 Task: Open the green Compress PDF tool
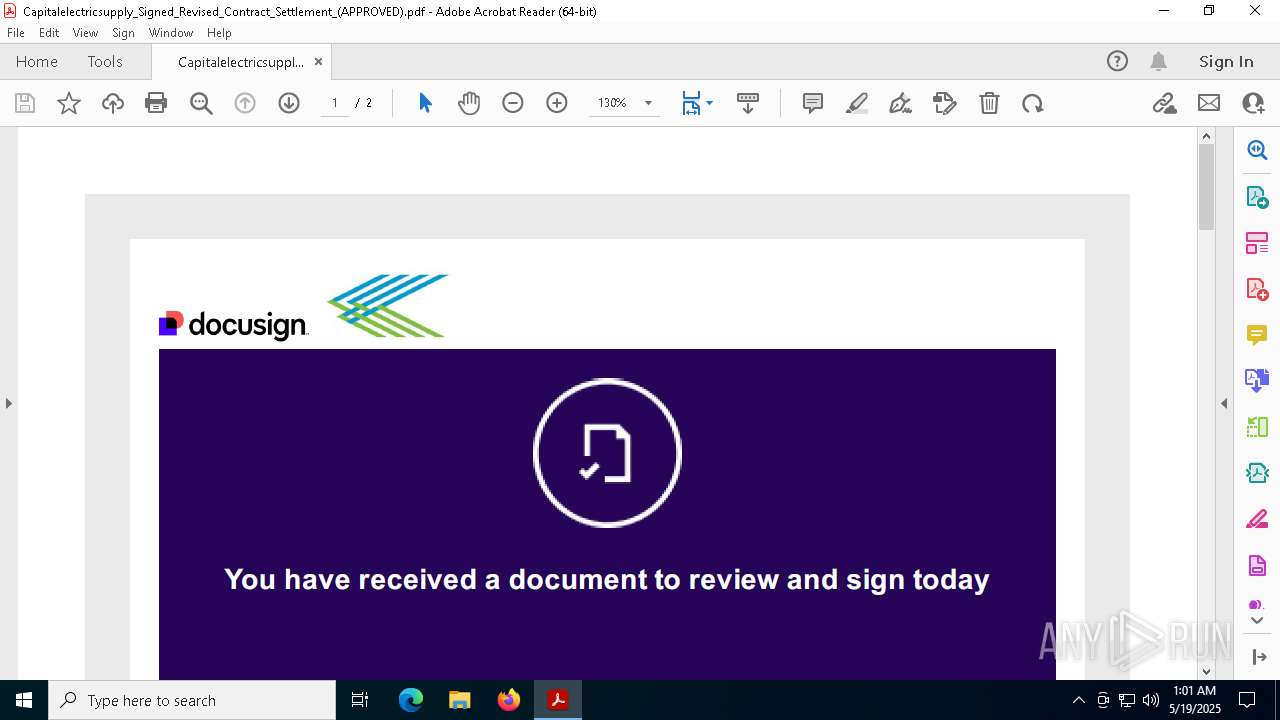1257,427
